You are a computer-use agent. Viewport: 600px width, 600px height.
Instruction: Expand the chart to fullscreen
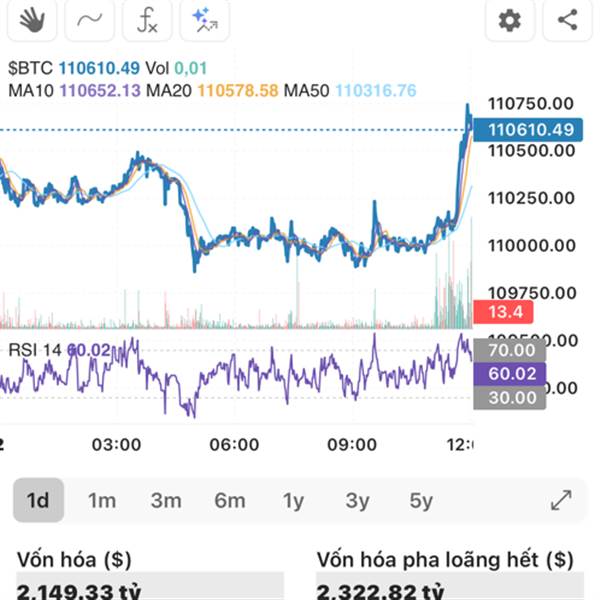coord(561,500)
